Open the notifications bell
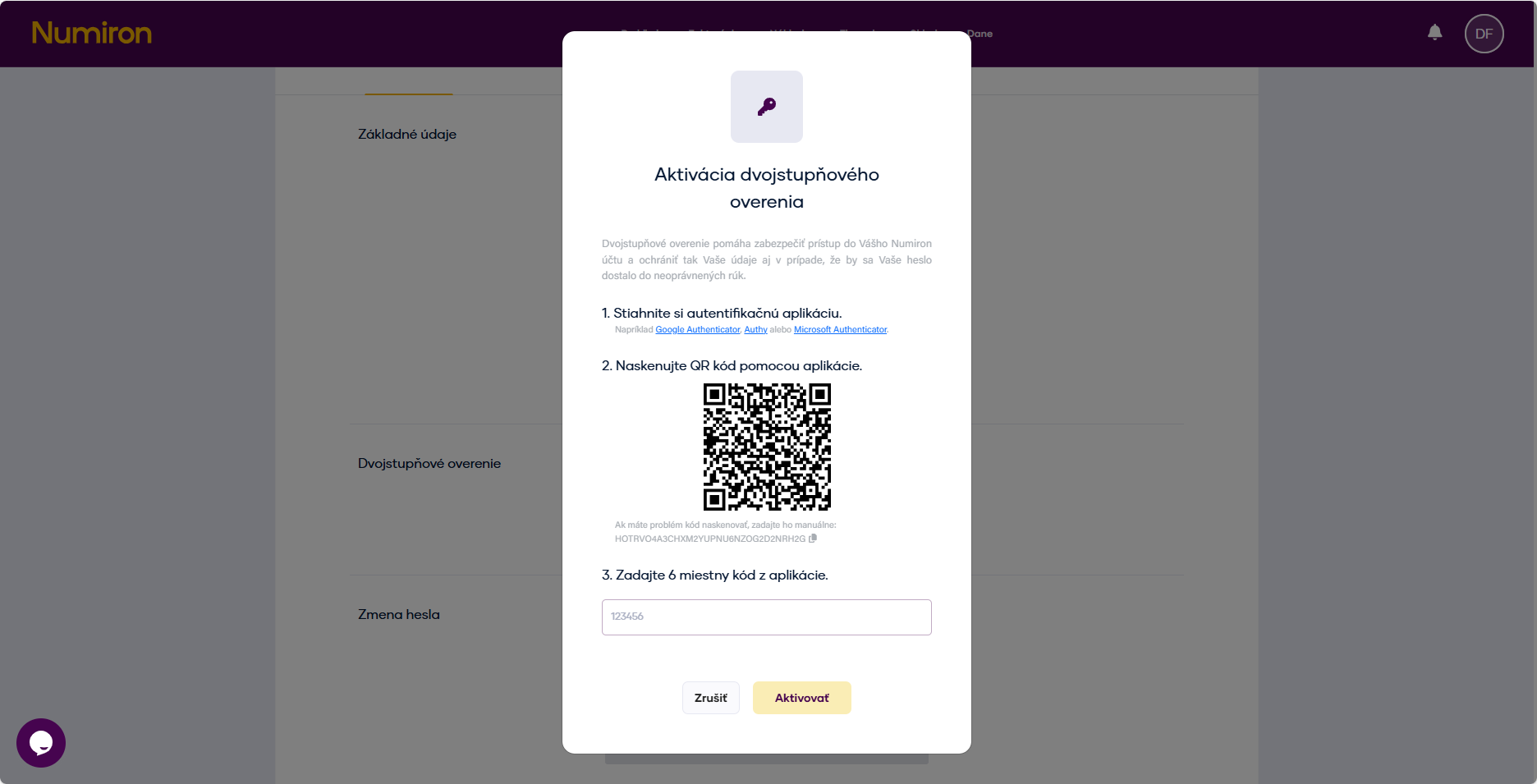Screen dimensions: 1537x784 click(1434, 32)
